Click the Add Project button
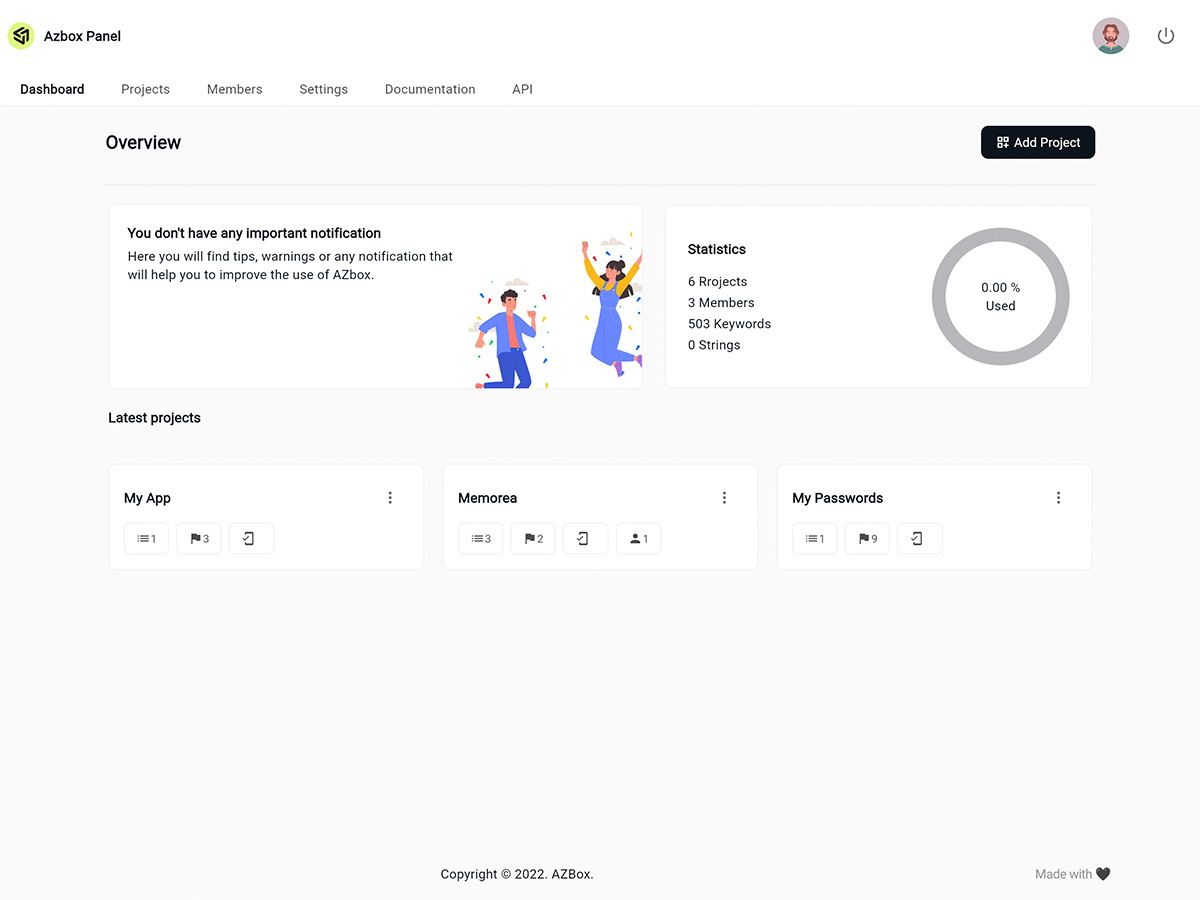This screenshot has height=900, width=1200. [x=1038, y=142]
